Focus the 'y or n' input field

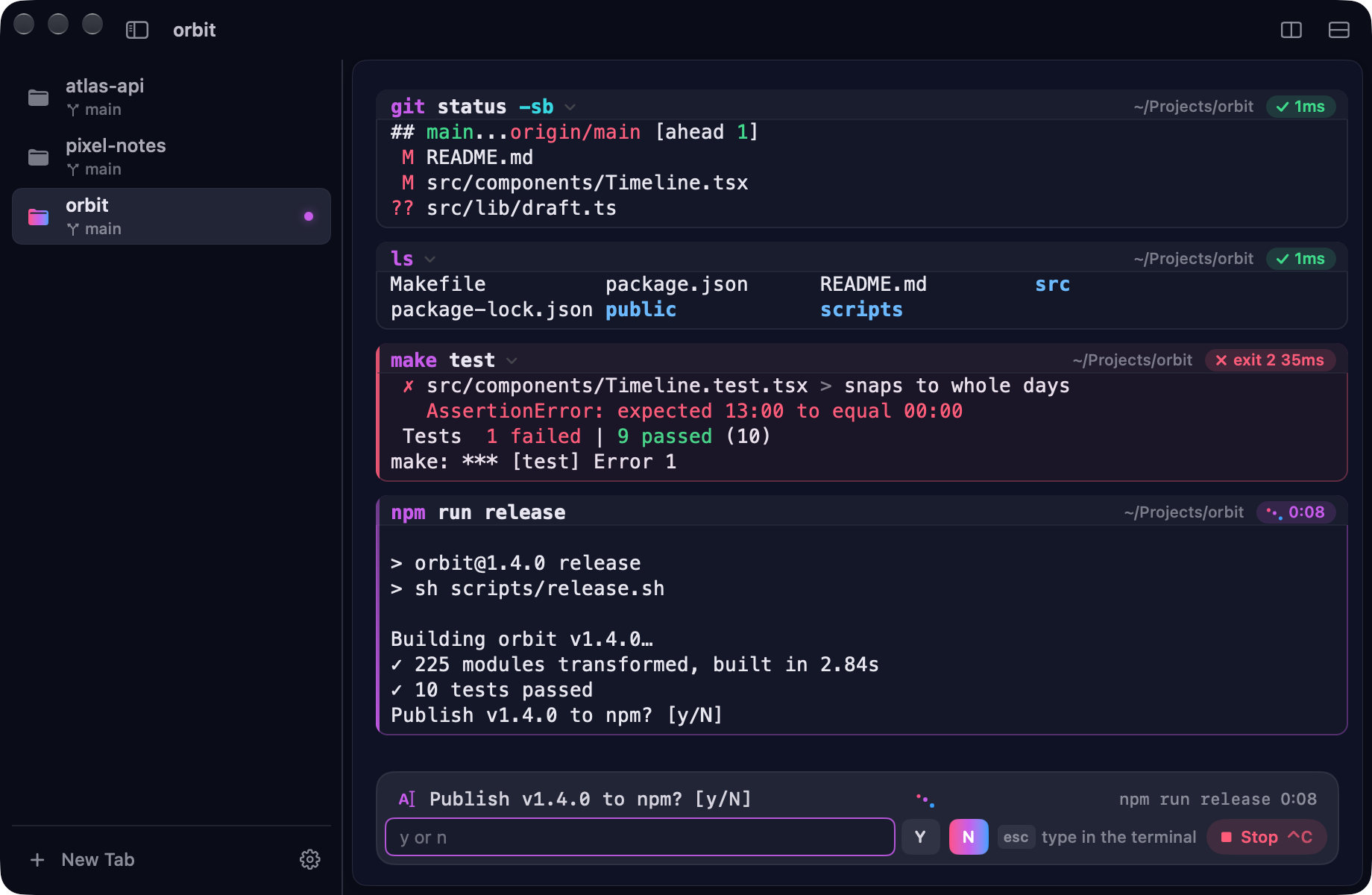[x=640, y=837]
